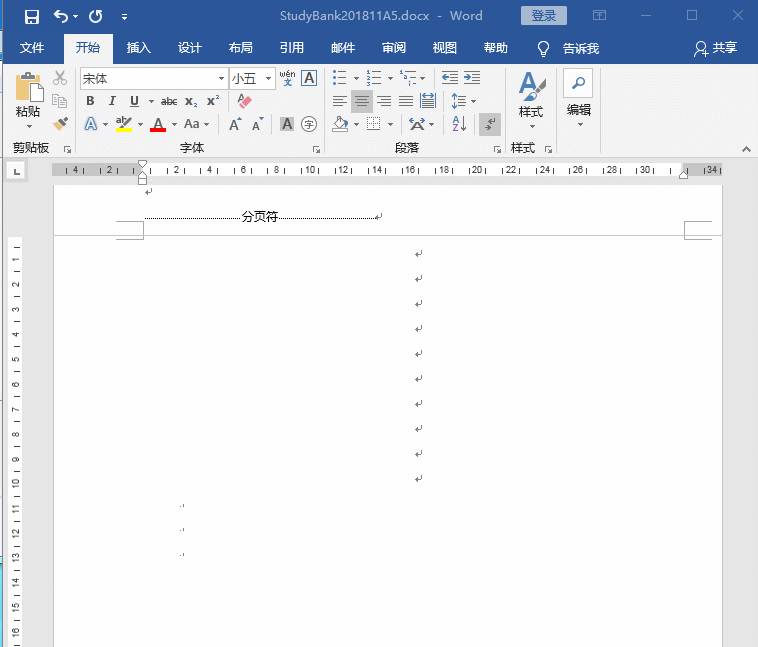The height and width of the screenshot is (647, 758).
Task: Justify paragraph text
Action: coord(406,101)
